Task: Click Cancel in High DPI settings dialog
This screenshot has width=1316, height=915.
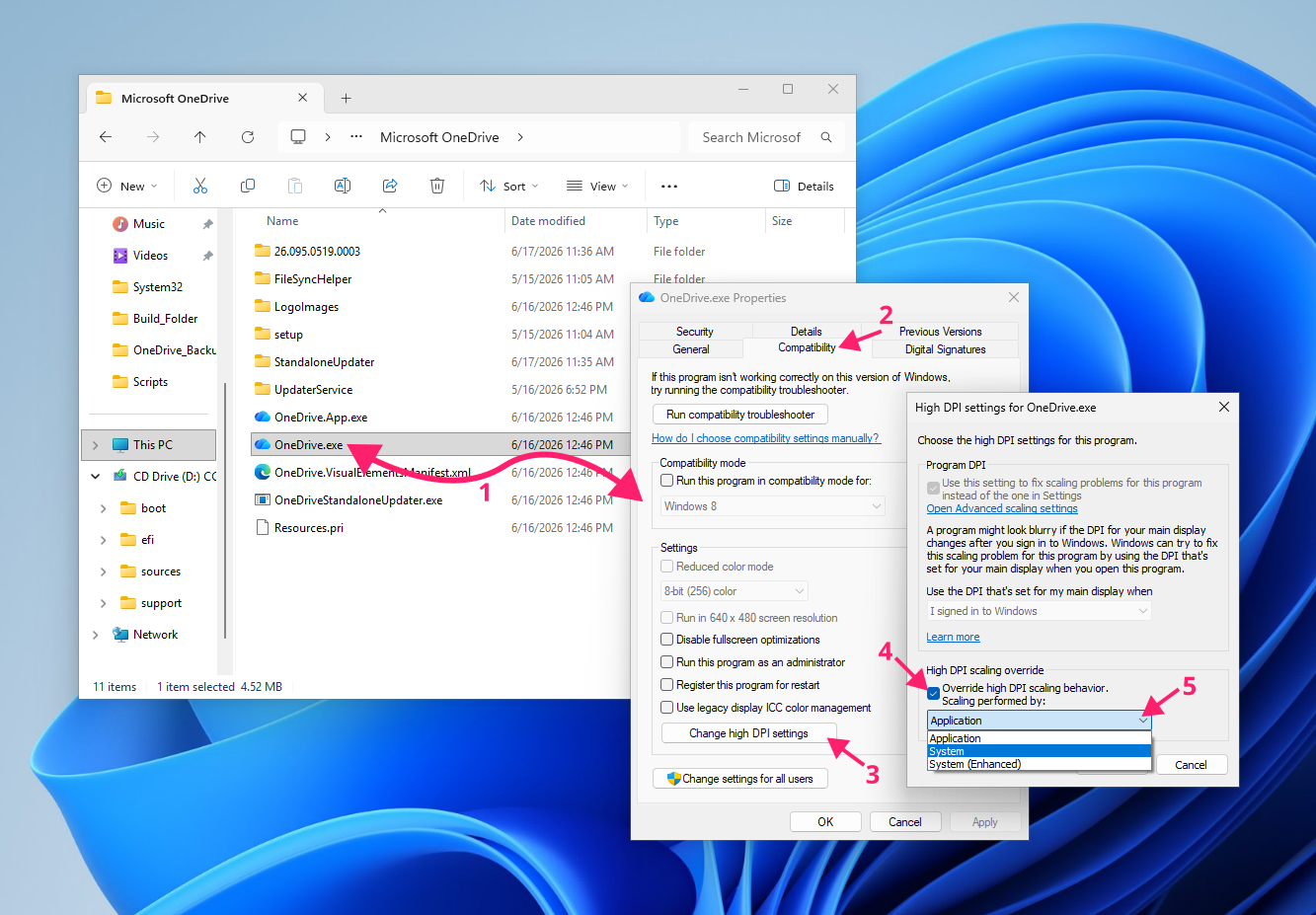Action: pyautogui.click(x=1191, y=765)
